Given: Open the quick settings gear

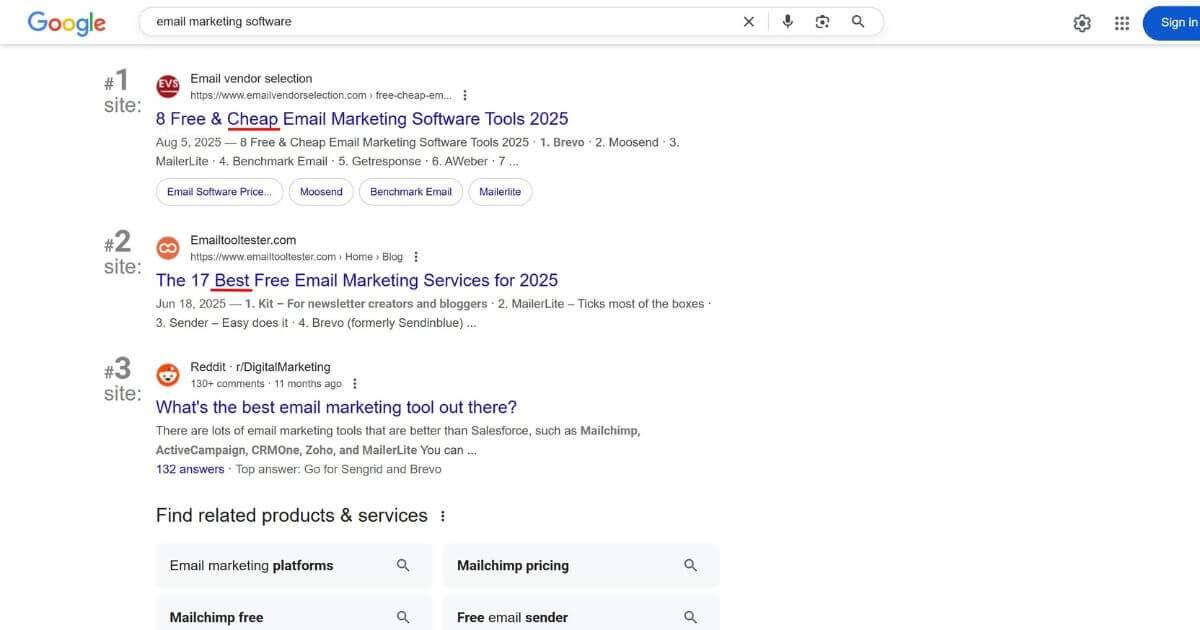Looking at the screenshot, I should [x=1082, y=22].
